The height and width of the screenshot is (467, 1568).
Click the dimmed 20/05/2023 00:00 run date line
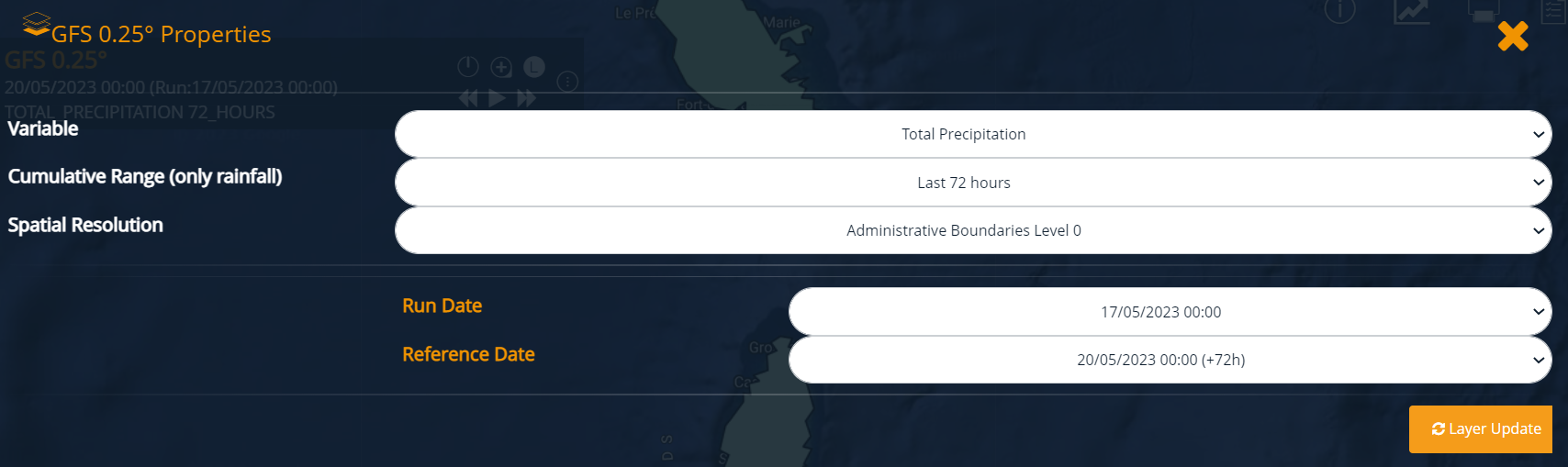tap(171, 87)
